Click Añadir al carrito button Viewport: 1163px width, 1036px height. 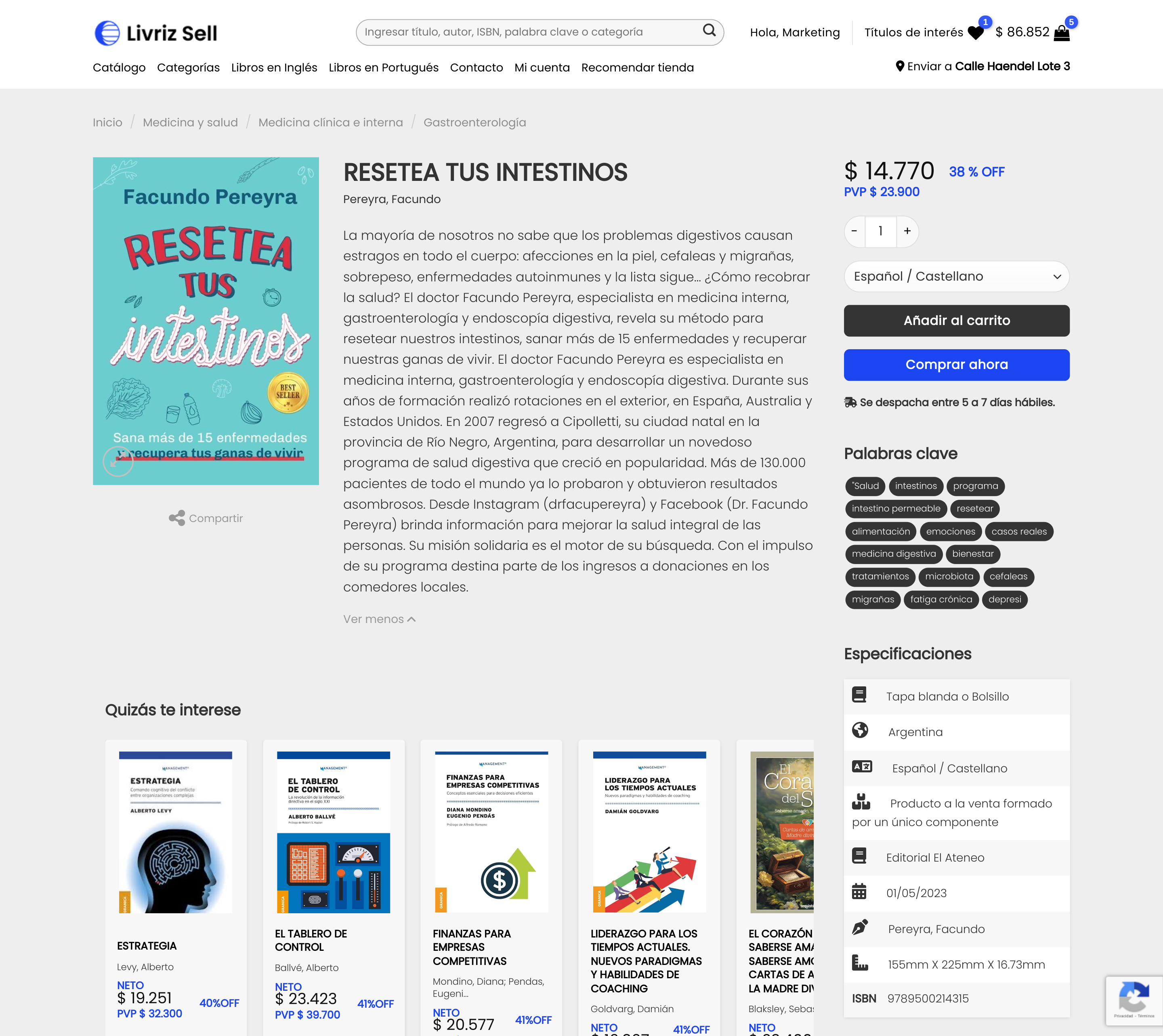tap(956, 321)
